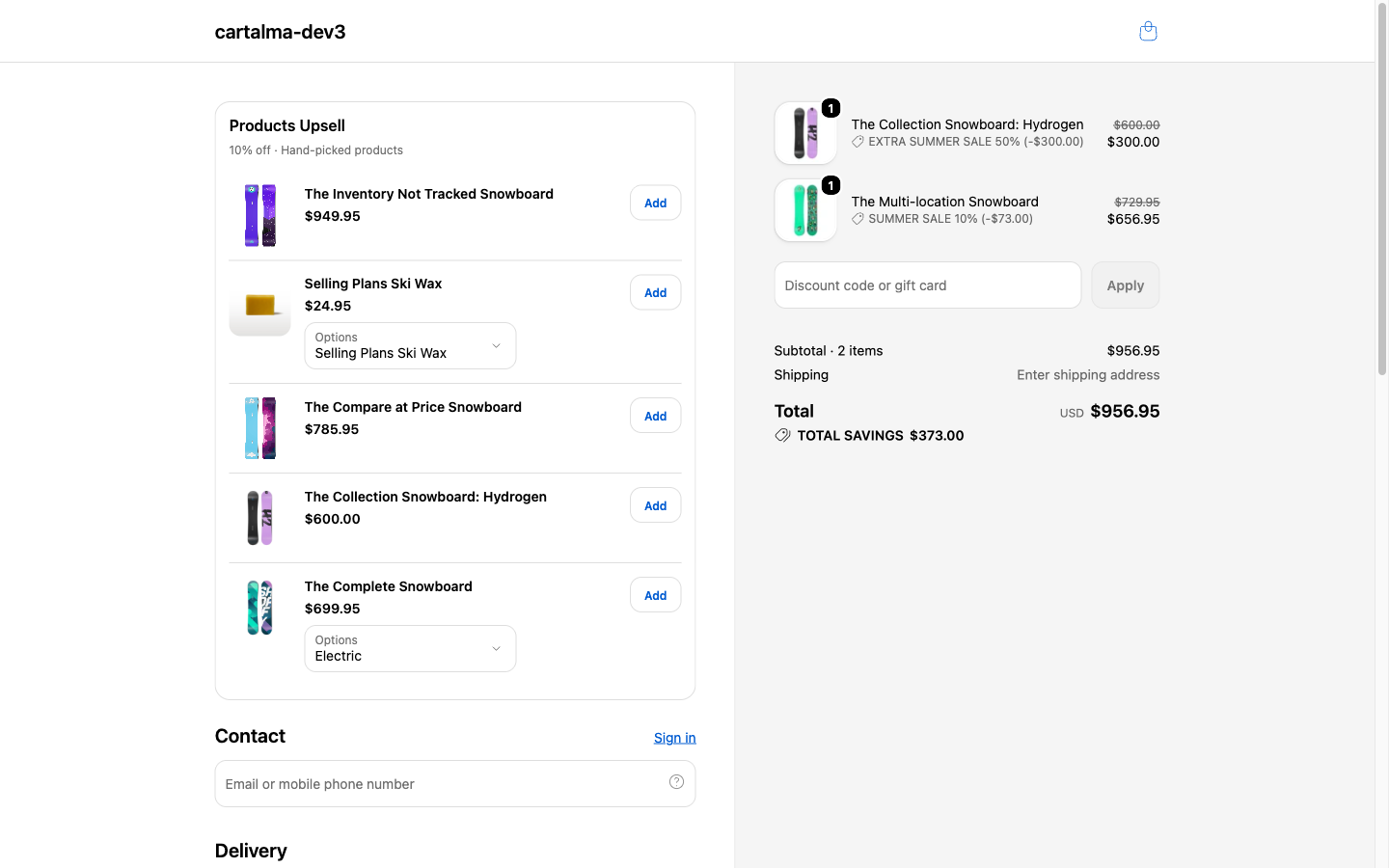Open the Electric options dropdown
Screen dimensions: 1389x868
(x=410, y=648)
